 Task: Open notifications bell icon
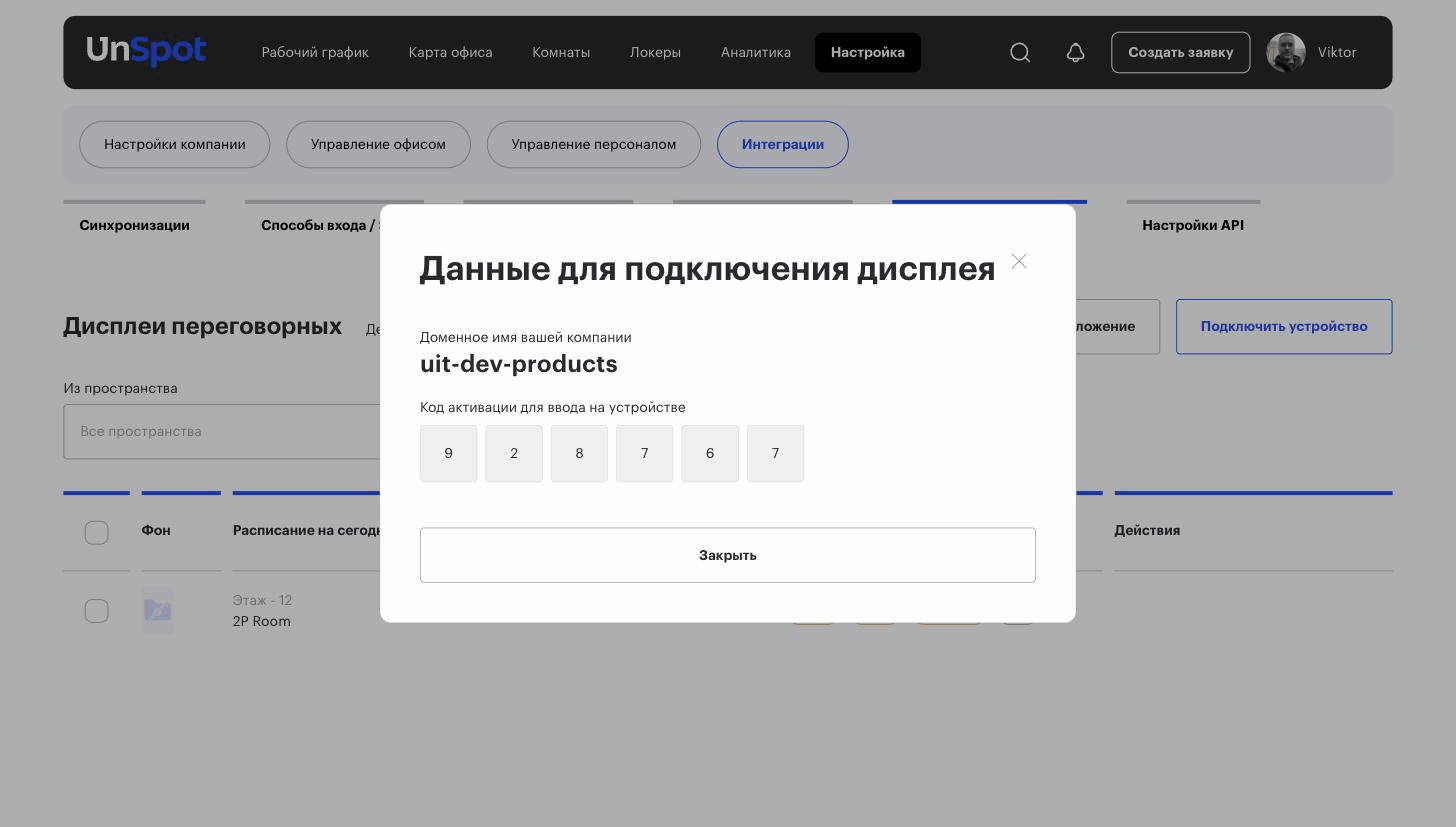tap(1075, 52)
